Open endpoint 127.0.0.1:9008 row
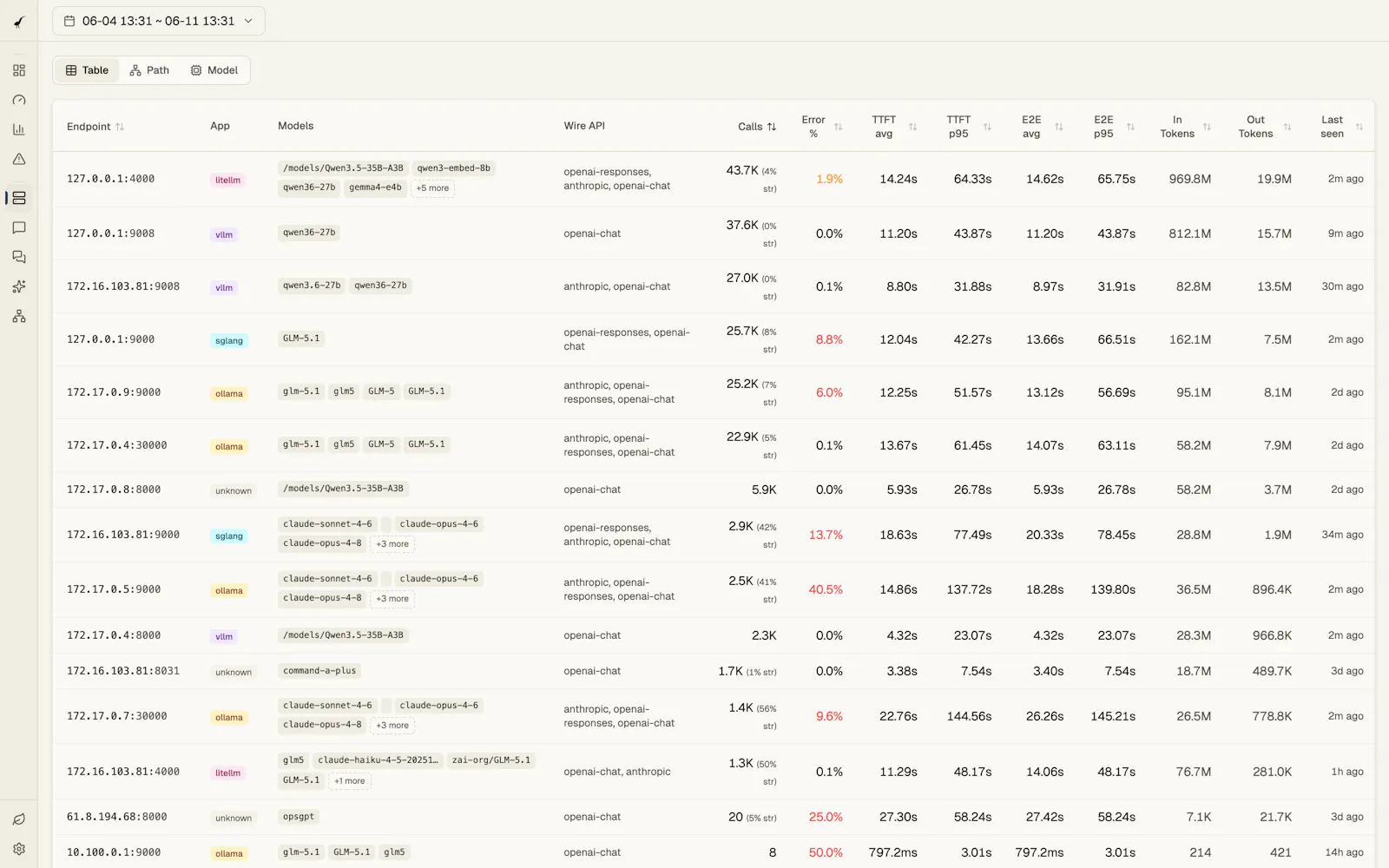 pyautogui.click(x=713, y=233)
